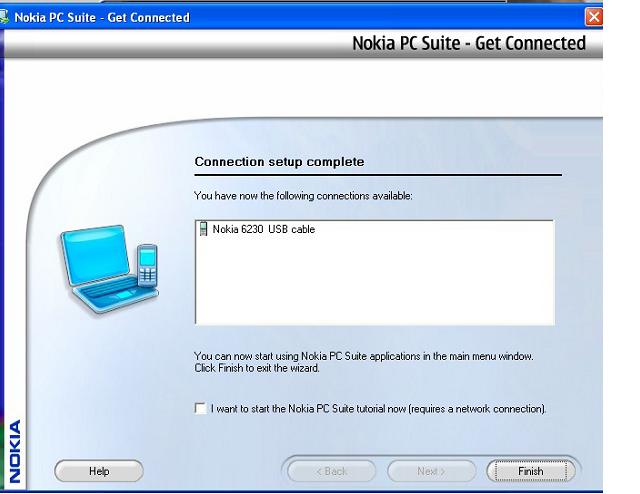The height and width of the screenshot is (494, 640).
Task: Click the greyed-out Back button
Action: 331,472
